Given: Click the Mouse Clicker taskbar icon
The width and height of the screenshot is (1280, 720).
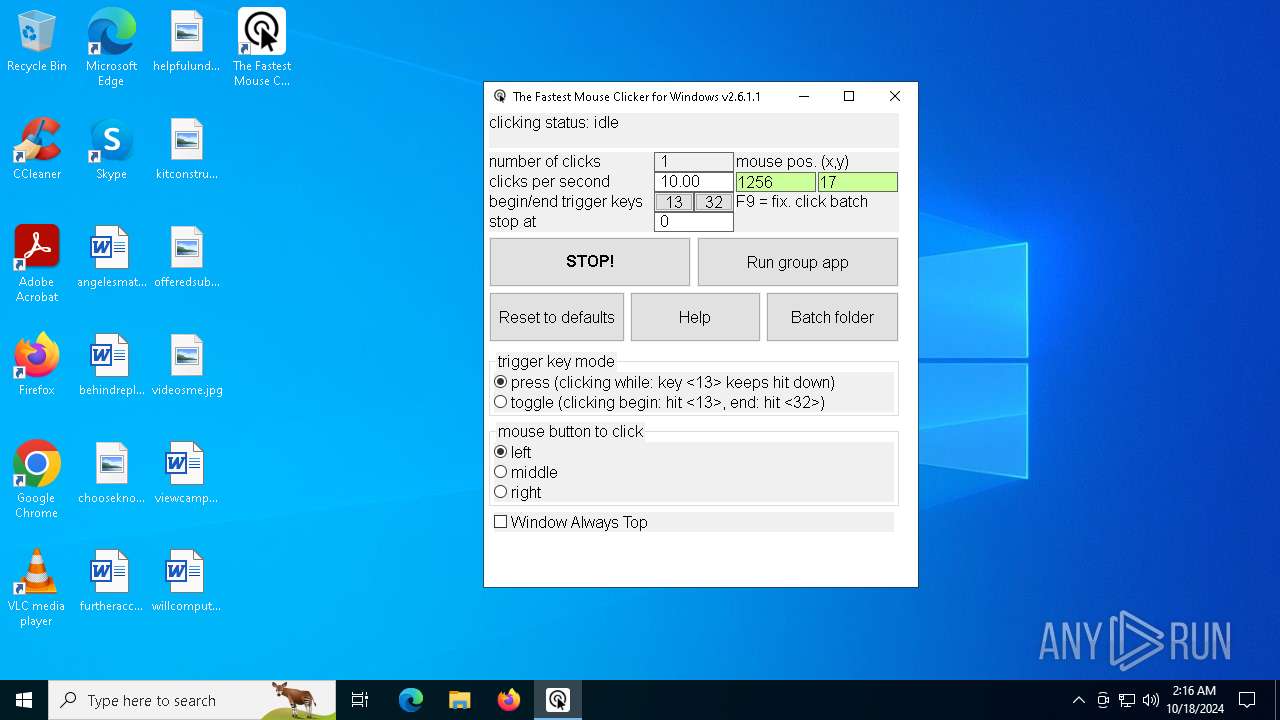Looking at the screenshot, I should (x=557, y=700).
